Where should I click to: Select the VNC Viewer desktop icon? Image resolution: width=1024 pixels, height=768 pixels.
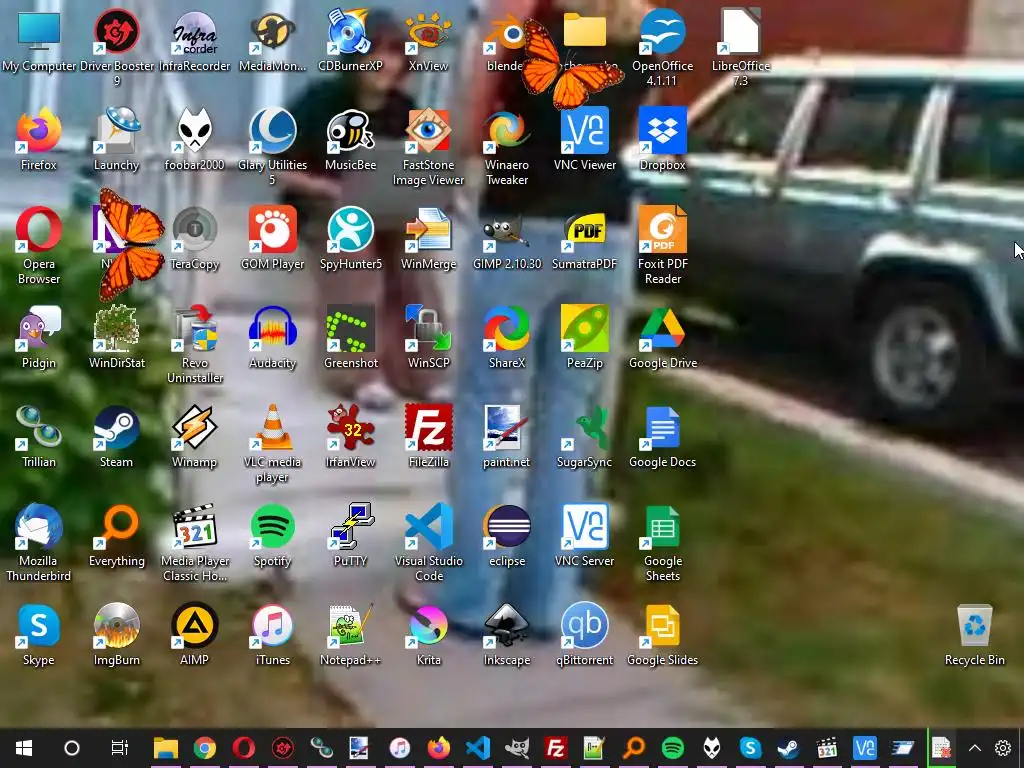click(584, 140)
